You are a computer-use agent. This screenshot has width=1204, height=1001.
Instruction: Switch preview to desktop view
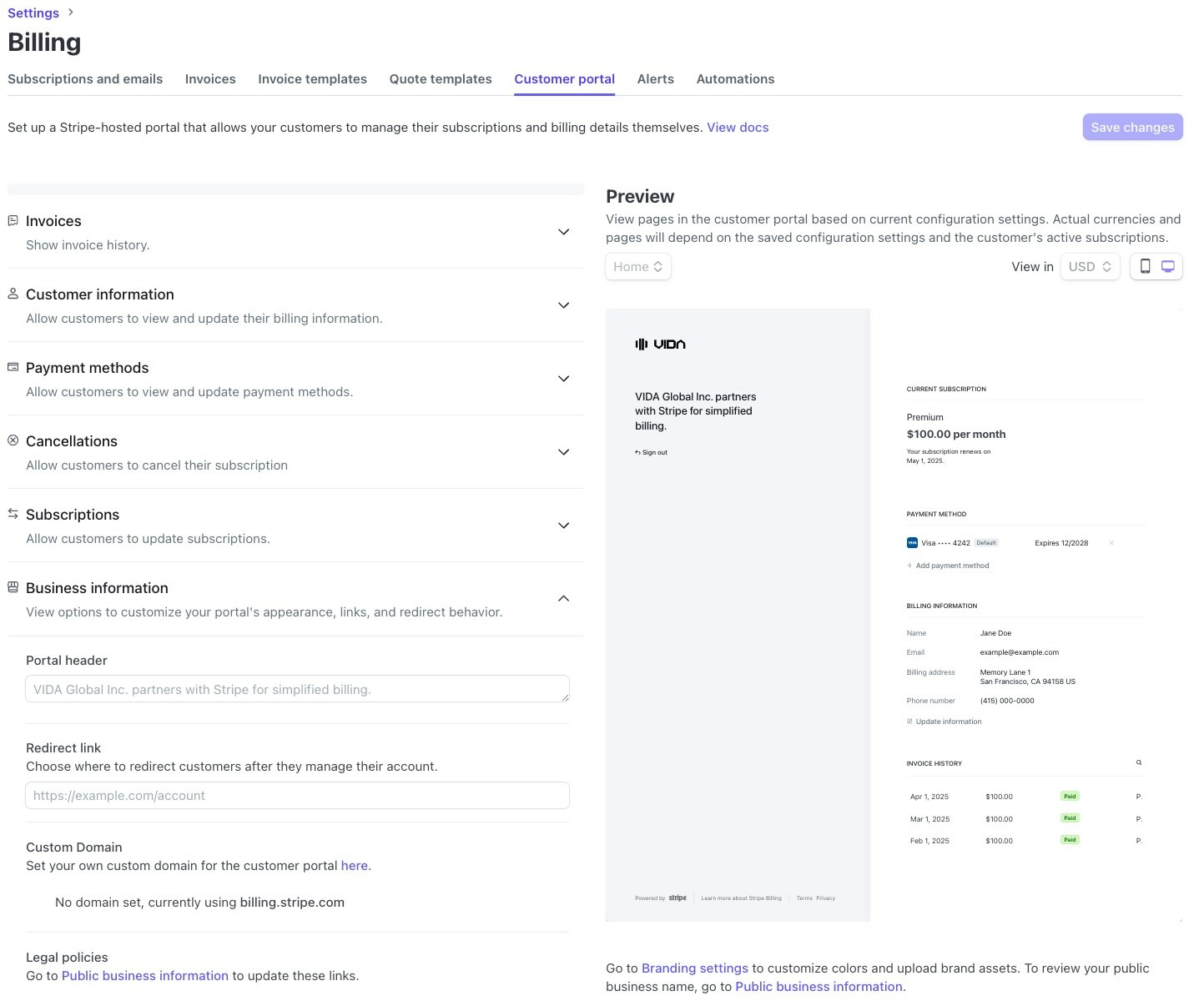pos(1167,266)
